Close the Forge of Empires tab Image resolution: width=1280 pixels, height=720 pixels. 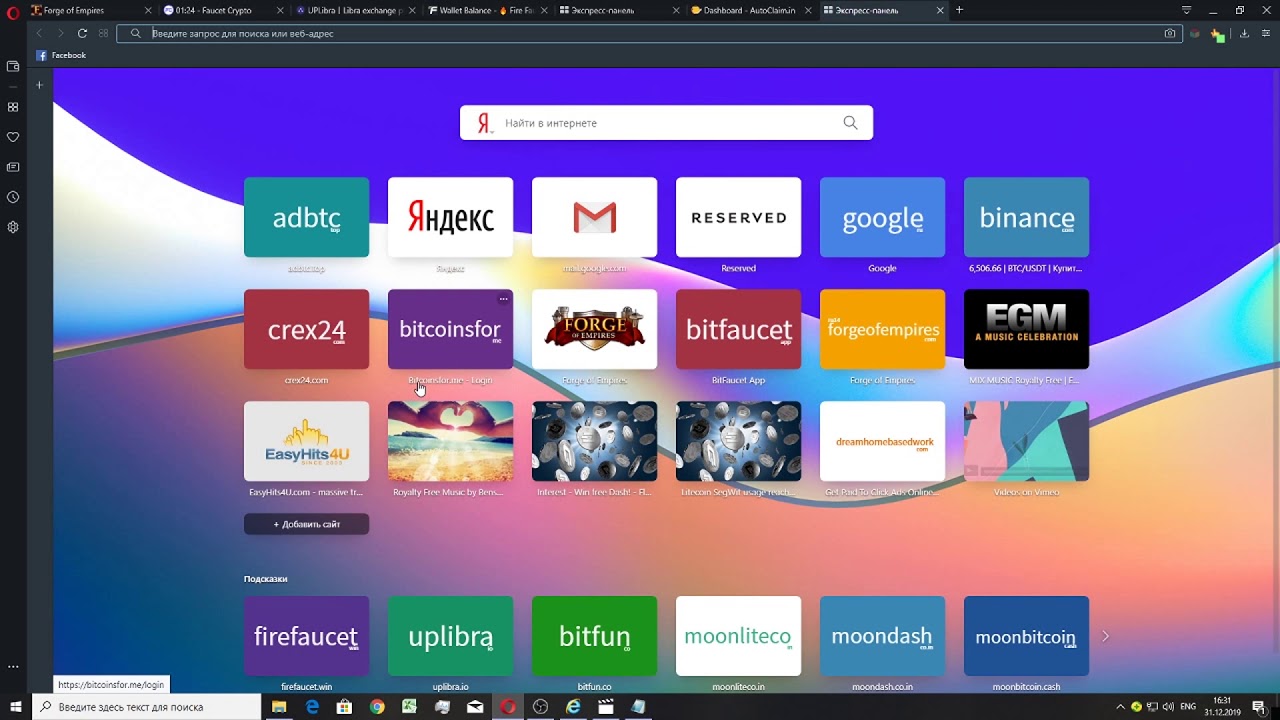click(x=148, y=11)
